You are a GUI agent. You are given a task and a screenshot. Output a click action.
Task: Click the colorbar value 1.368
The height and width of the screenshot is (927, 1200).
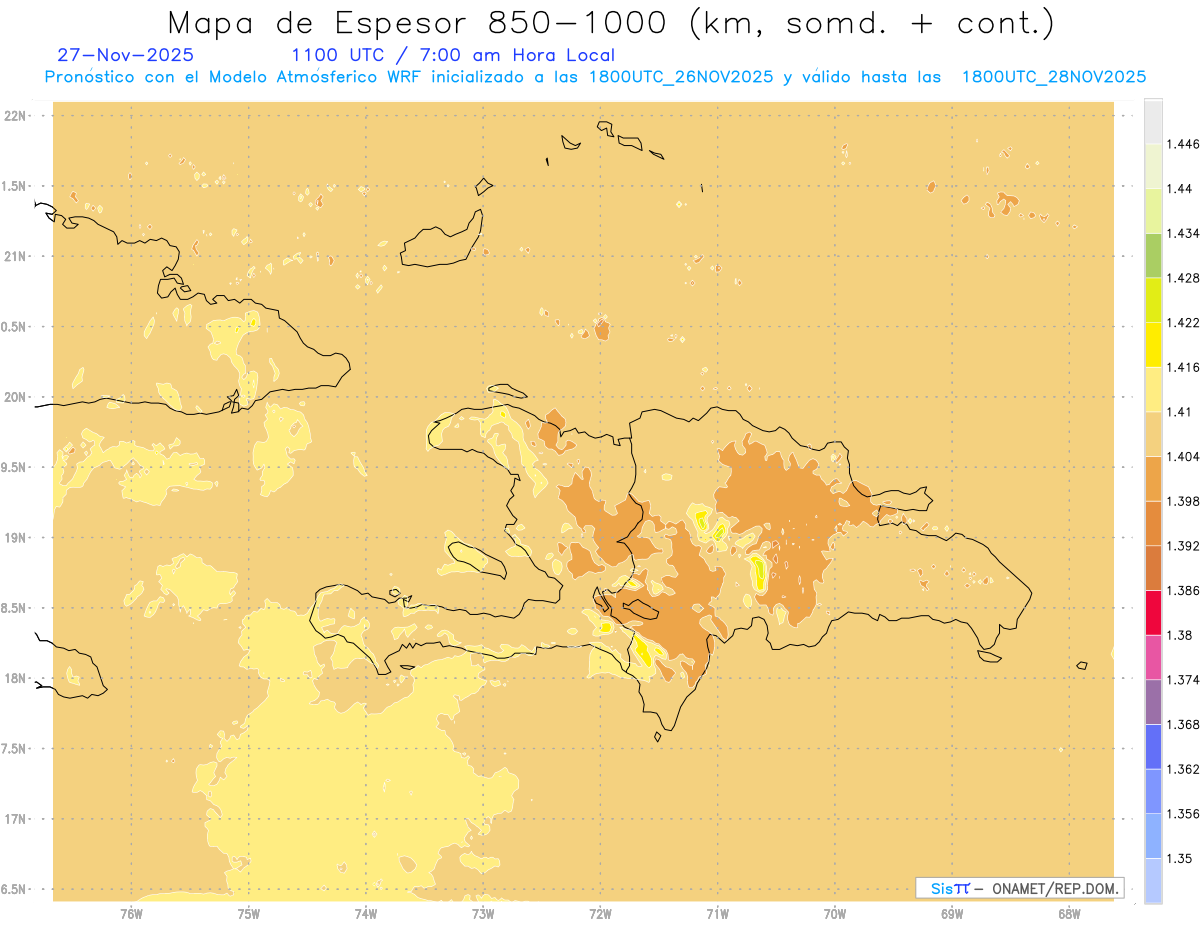pyautogui.click(x=1182, y=724)
